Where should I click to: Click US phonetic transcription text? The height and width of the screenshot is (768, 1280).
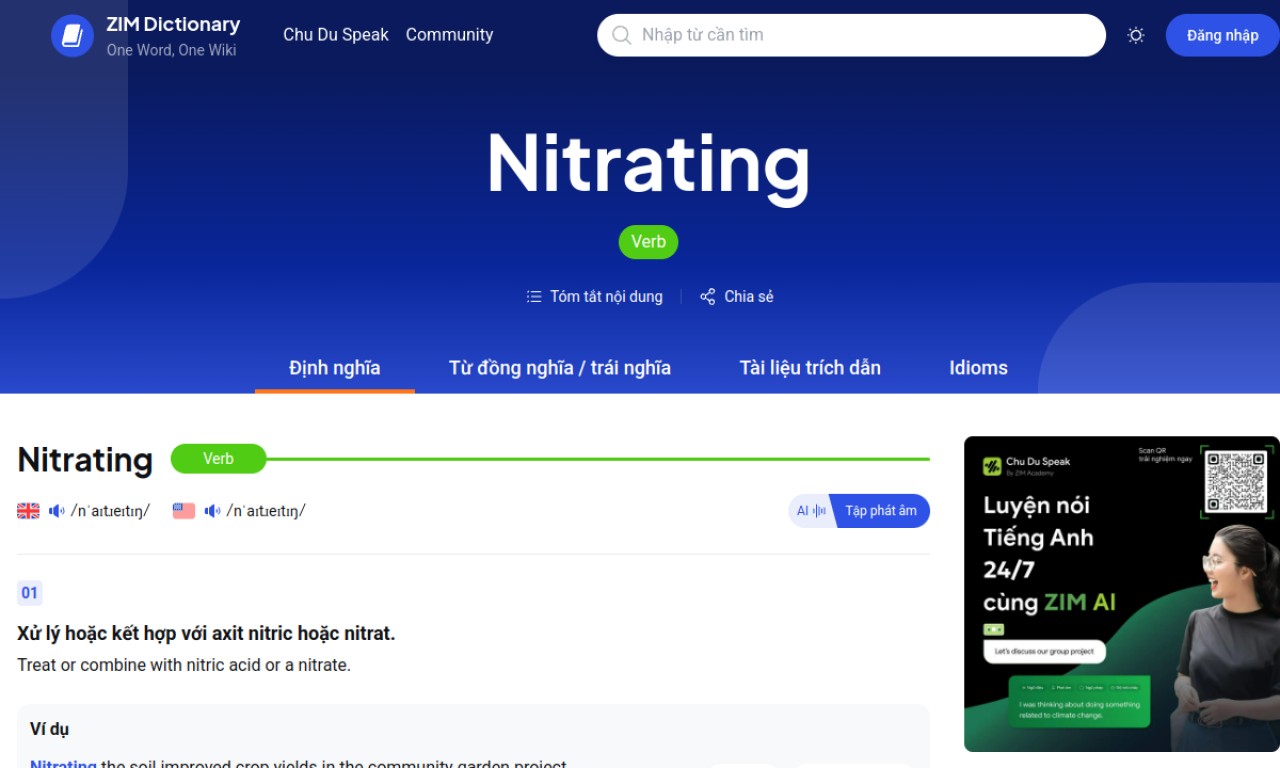(x=266, y=511)
